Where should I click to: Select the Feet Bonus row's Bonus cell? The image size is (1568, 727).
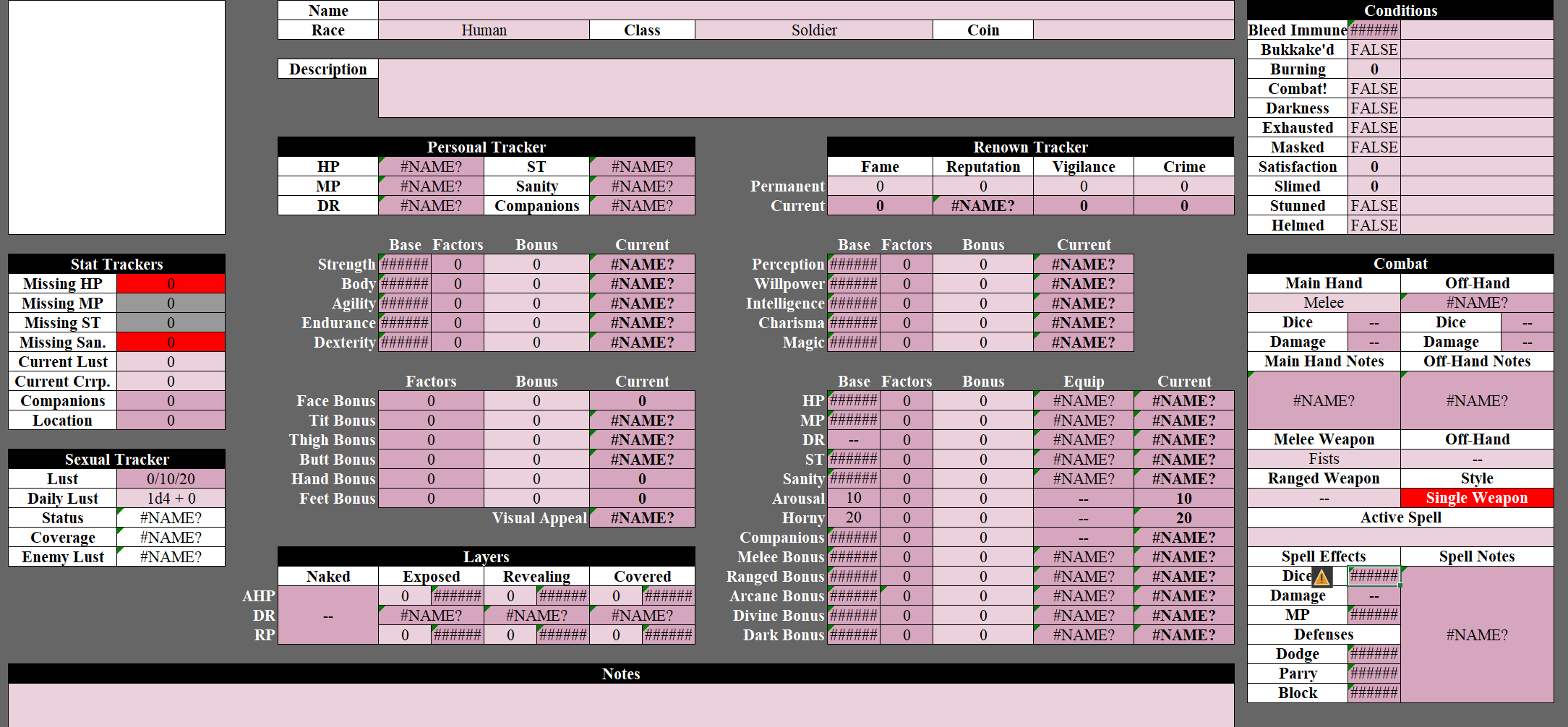pyautogui.click(x=536, y=498)
